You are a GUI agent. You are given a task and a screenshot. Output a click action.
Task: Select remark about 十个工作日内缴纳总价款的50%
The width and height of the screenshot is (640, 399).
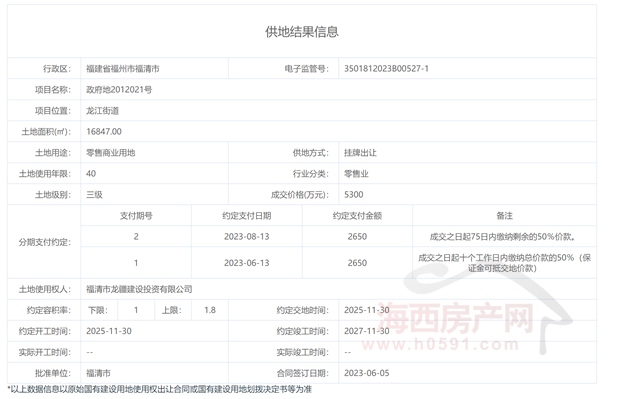point(504,263)
